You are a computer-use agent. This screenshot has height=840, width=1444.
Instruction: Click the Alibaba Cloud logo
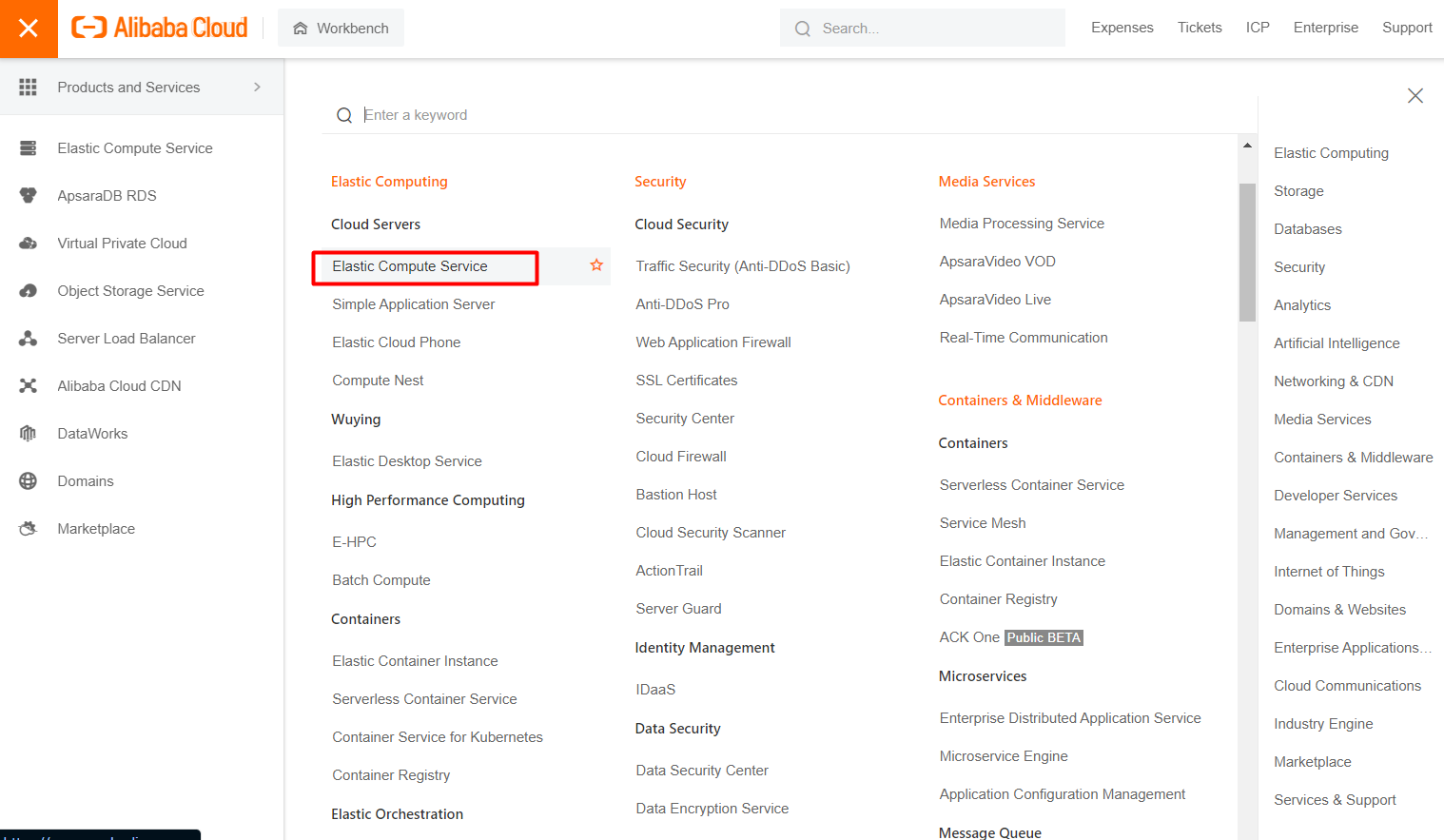point(159,27)
